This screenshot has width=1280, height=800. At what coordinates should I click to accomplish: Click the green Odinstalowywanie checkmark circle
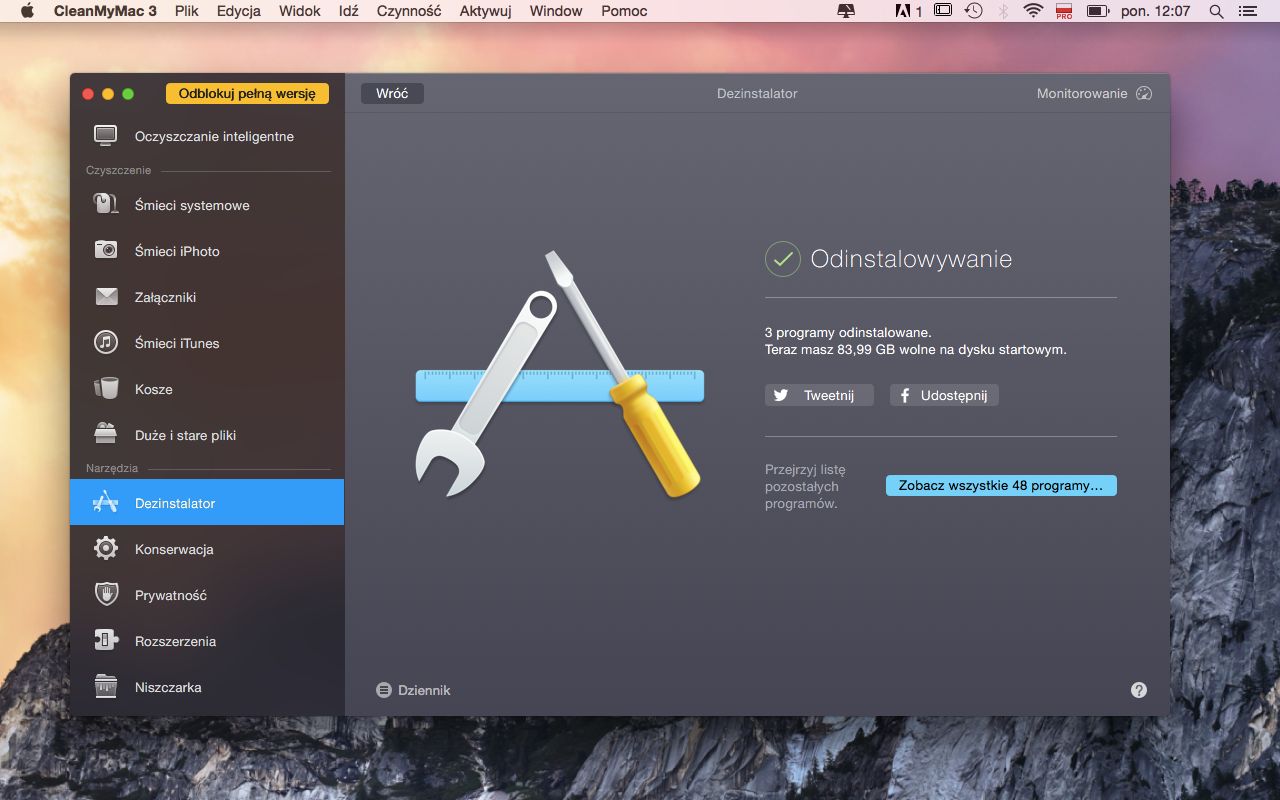[x=783, y=259]
